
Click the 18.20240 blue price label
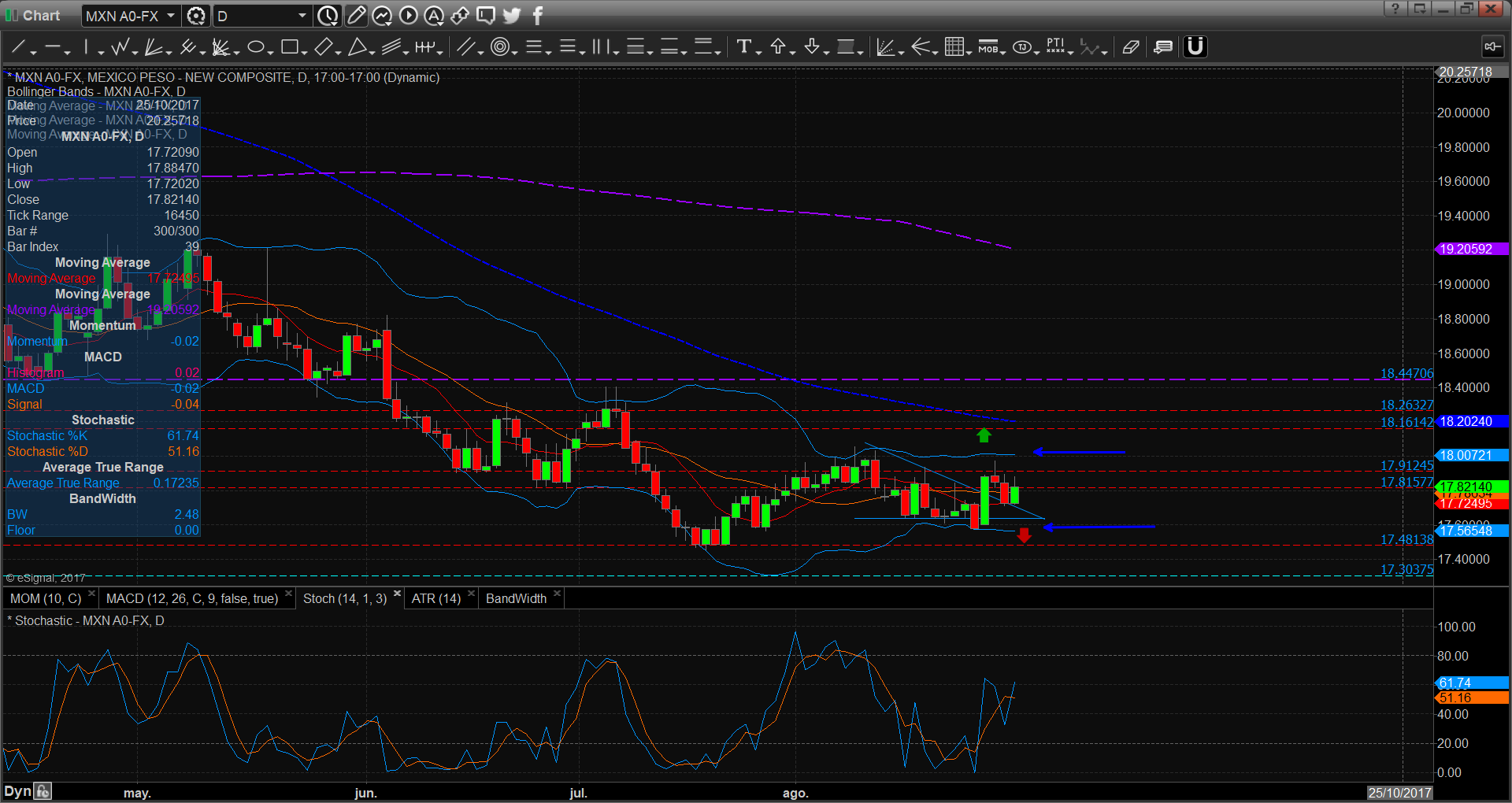coord(1473,422)
